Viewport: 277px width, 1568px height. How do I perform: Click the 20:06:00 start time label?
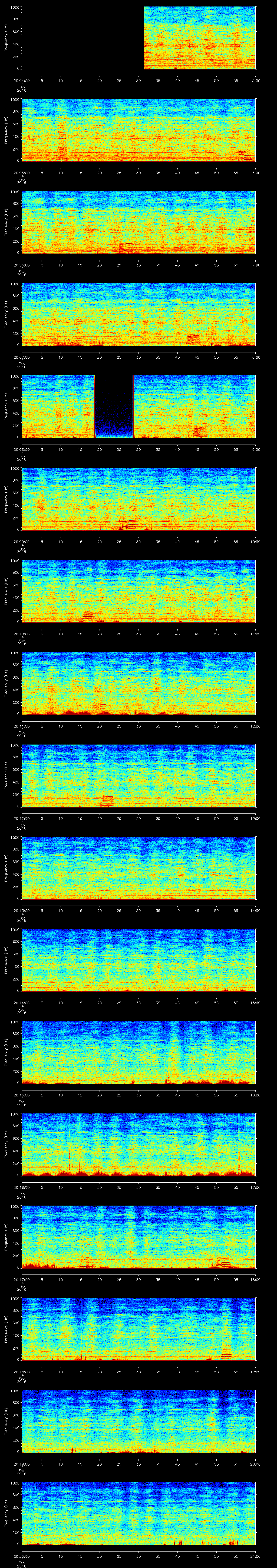(22, 265)
